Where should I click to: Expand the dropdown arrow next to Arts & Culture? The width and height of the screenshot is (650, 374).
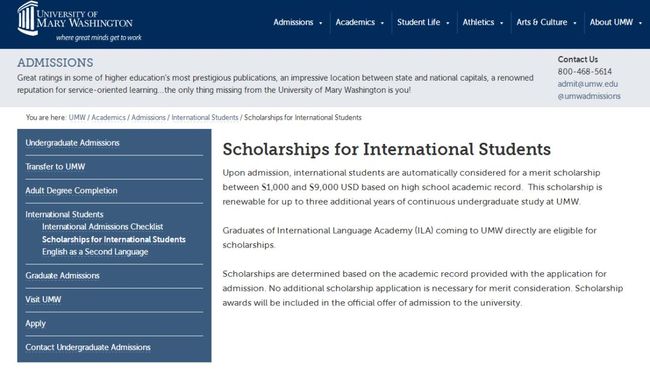pos(575,23)
